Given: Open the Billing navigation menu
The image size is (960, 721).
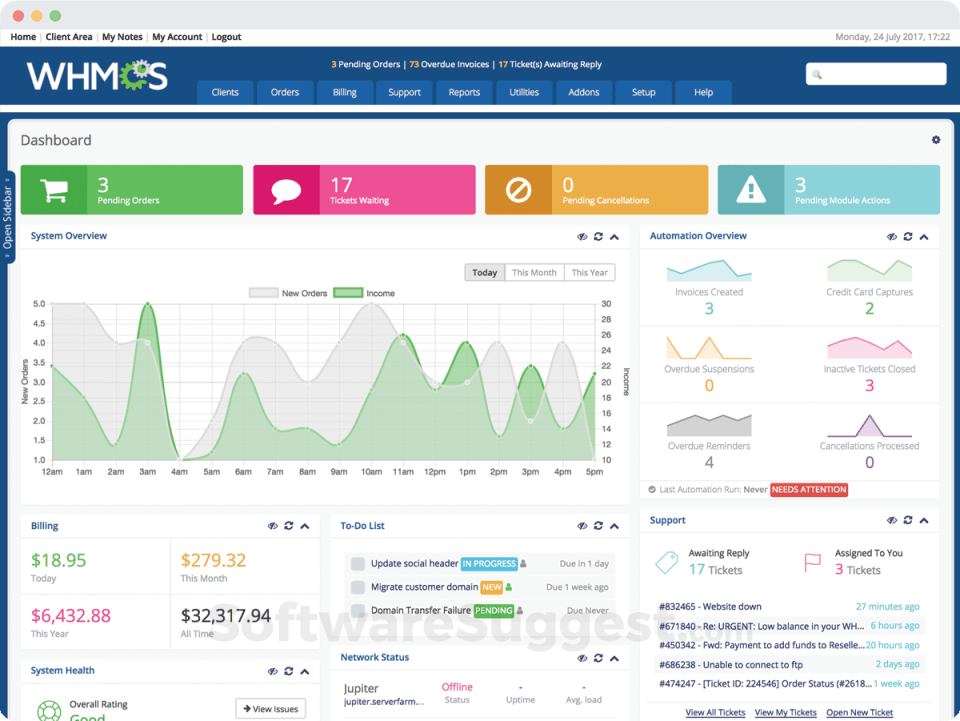Looking at the screenshot, I should point(345,92).
